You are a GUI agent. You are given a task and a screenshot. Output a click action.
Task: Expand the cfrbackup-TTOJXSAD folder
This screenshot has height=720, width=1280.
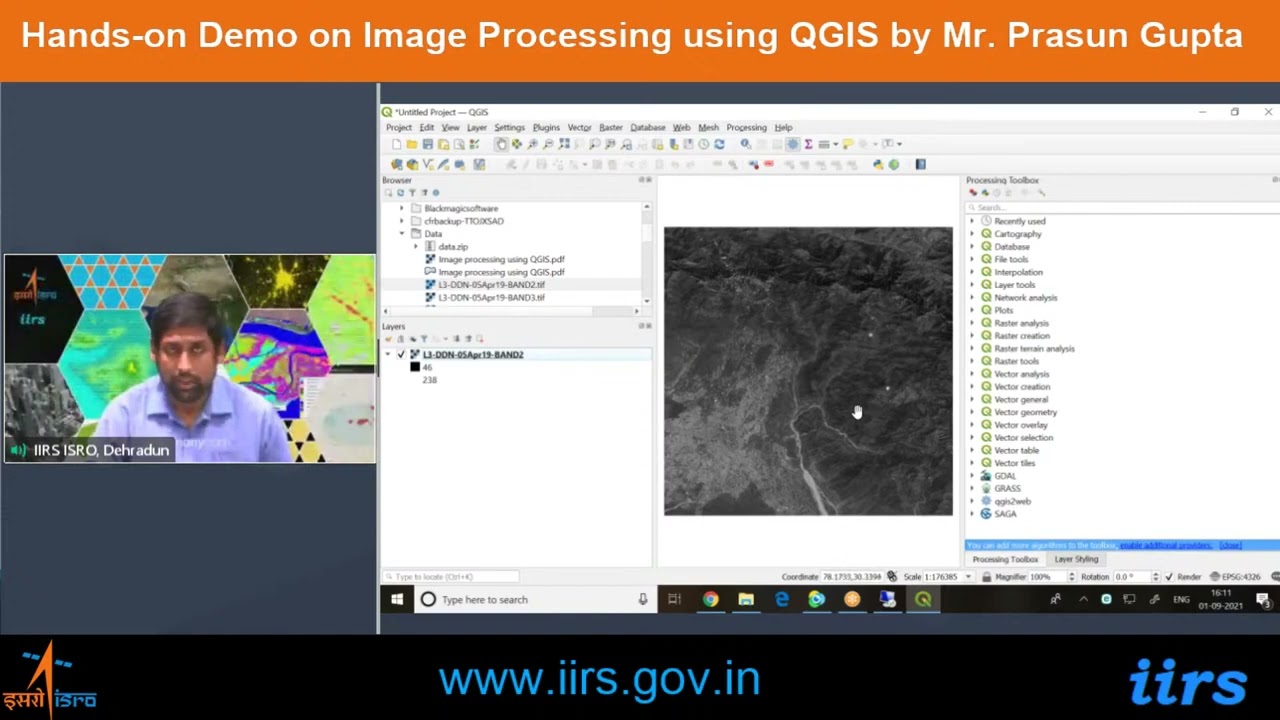(x=402, y=222)
